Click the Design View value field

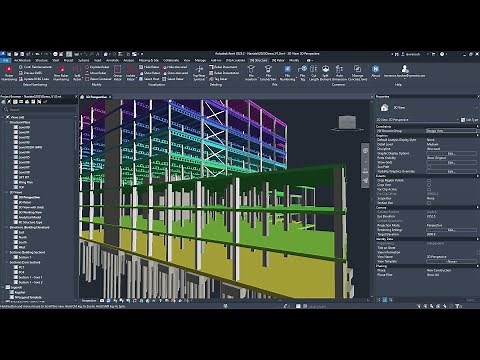(x=451, y=131)
